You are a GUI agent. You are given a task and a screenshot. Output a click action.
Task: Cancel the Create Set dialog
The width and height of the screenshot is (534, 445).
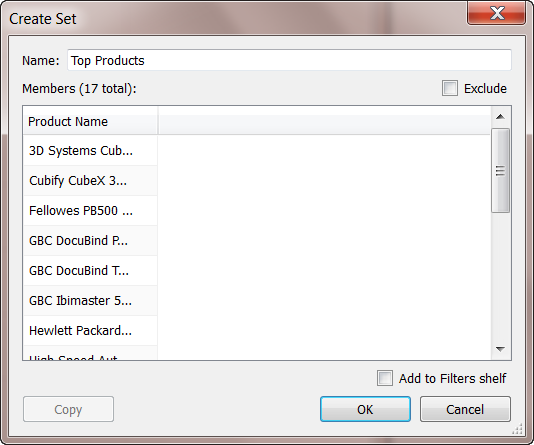465,409
